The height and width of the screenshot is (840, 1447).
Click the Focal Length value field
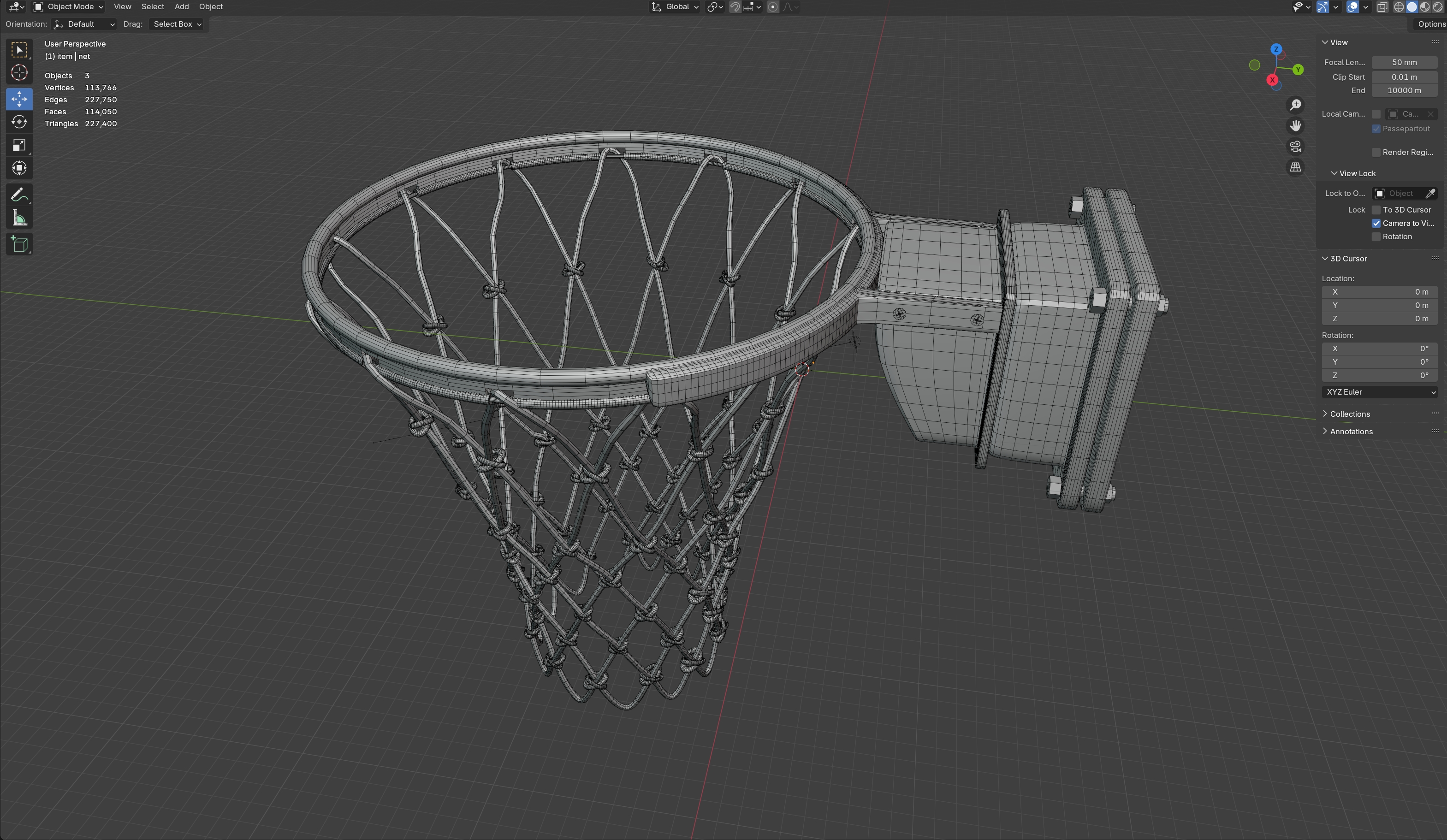coord(1404,62)
